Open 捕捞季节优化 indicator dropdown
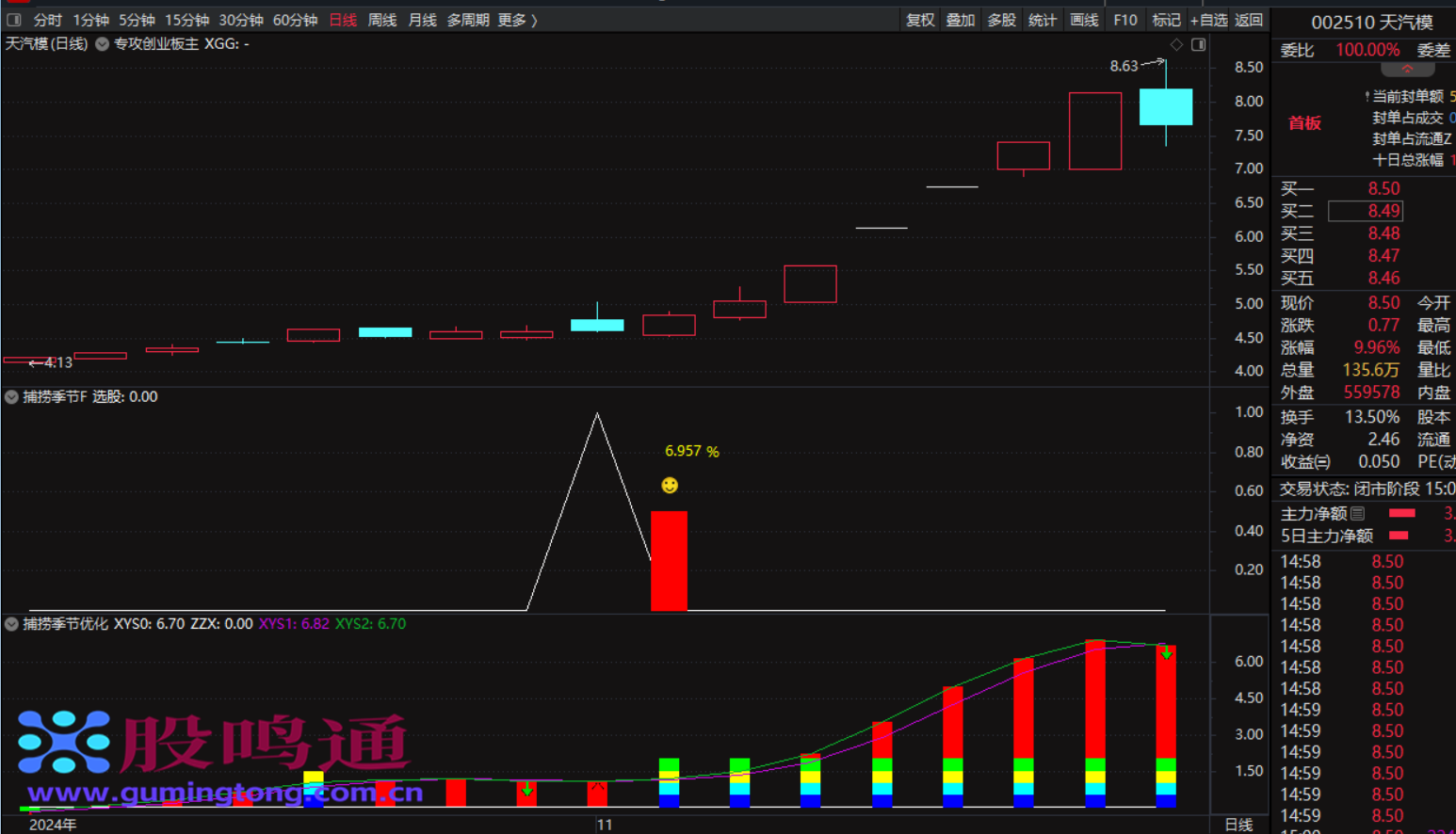This screenshot has height=834, width=1456. click(11, 624)
